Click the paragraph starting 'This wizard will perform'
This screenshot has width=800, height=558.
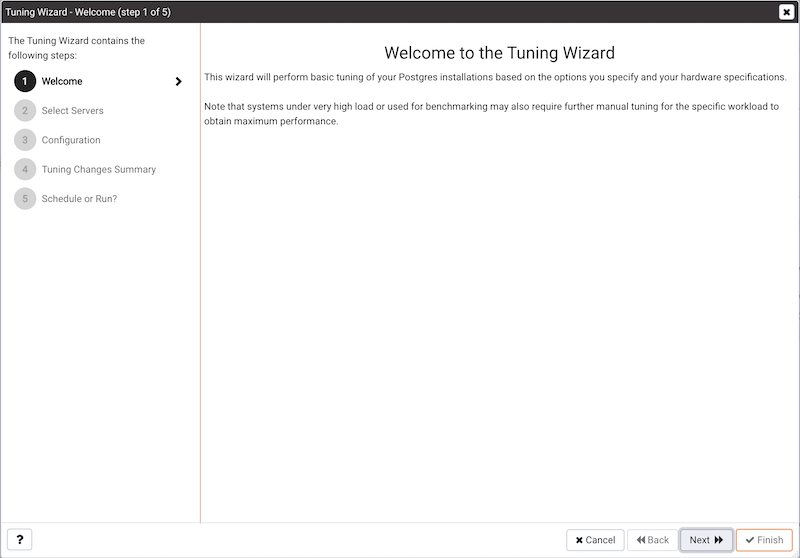coord(495,78)
